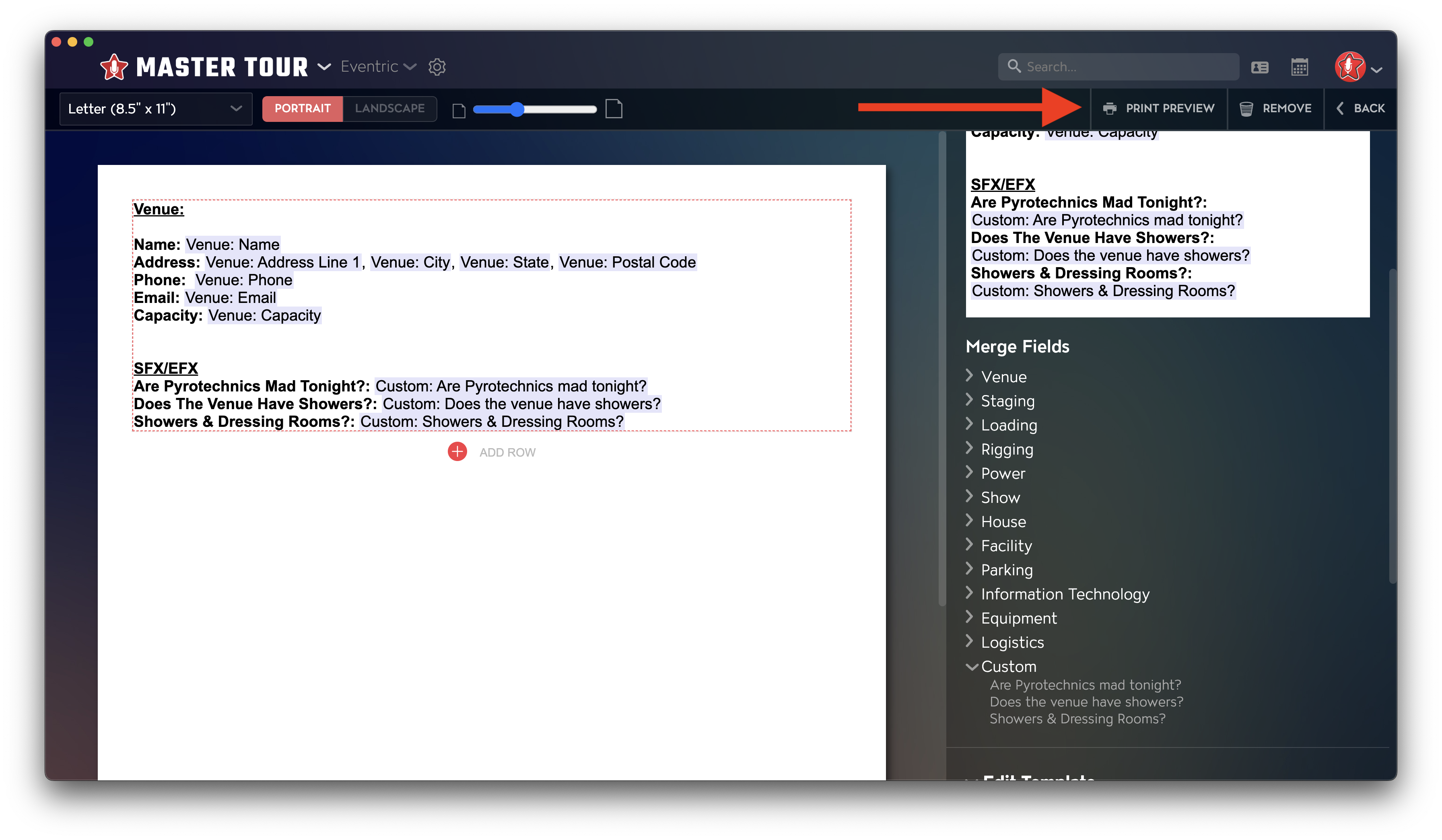Go Back from the template editor
The height and width of the screenshot is (840, 1442).
(1360, 108)
